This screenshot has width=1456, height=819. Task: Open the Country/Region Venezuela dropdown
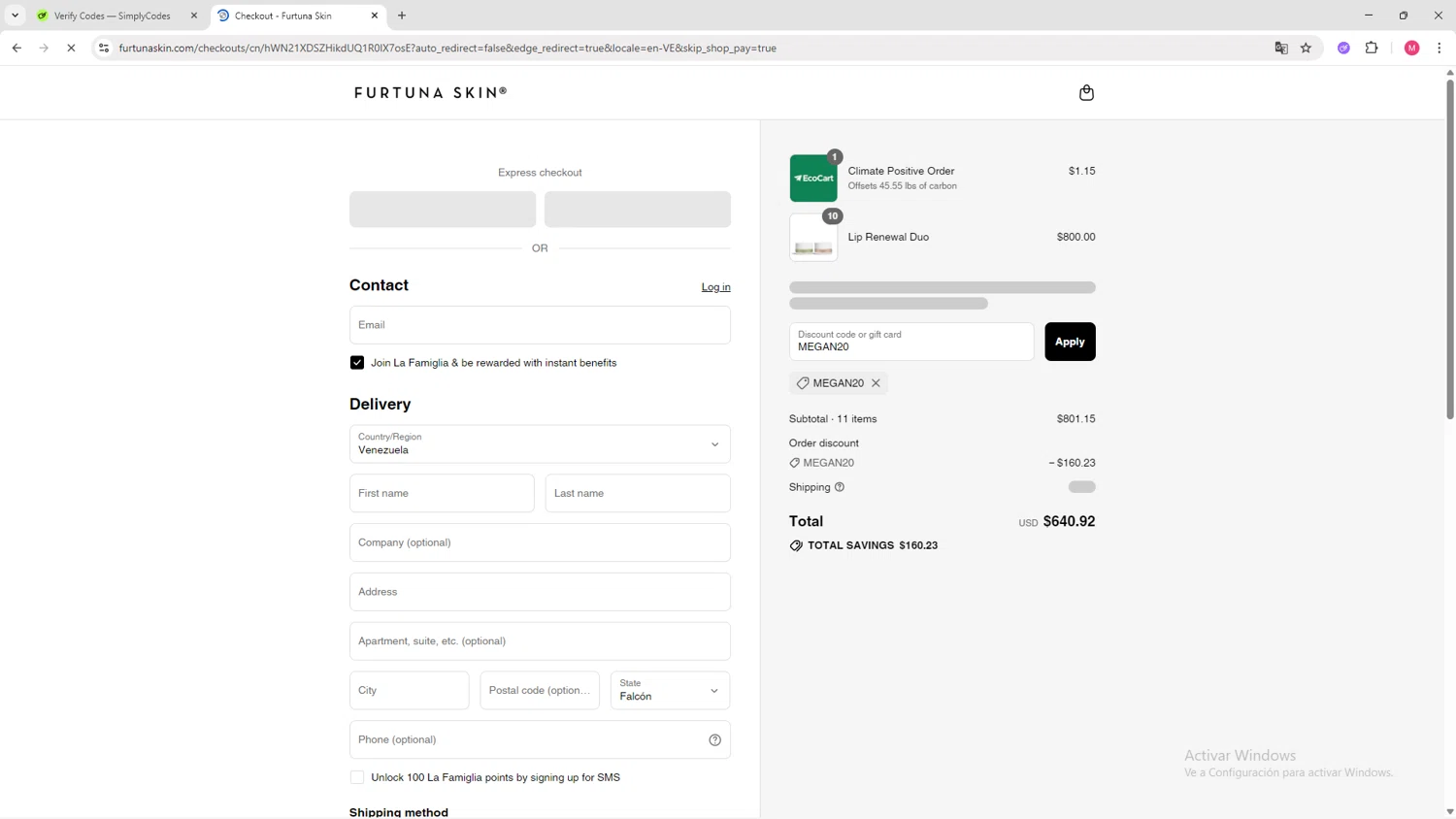(x=540, y=444)
